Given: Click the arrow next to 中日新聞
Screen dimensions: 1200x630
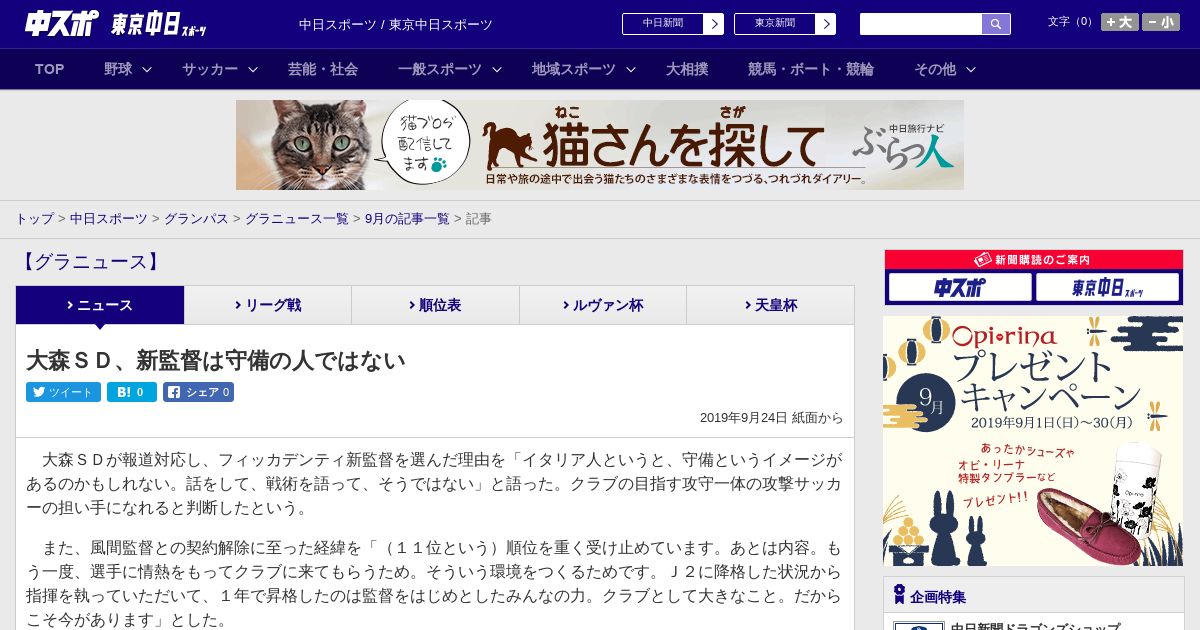Looking at the screenshot, I should pos(714,24).
